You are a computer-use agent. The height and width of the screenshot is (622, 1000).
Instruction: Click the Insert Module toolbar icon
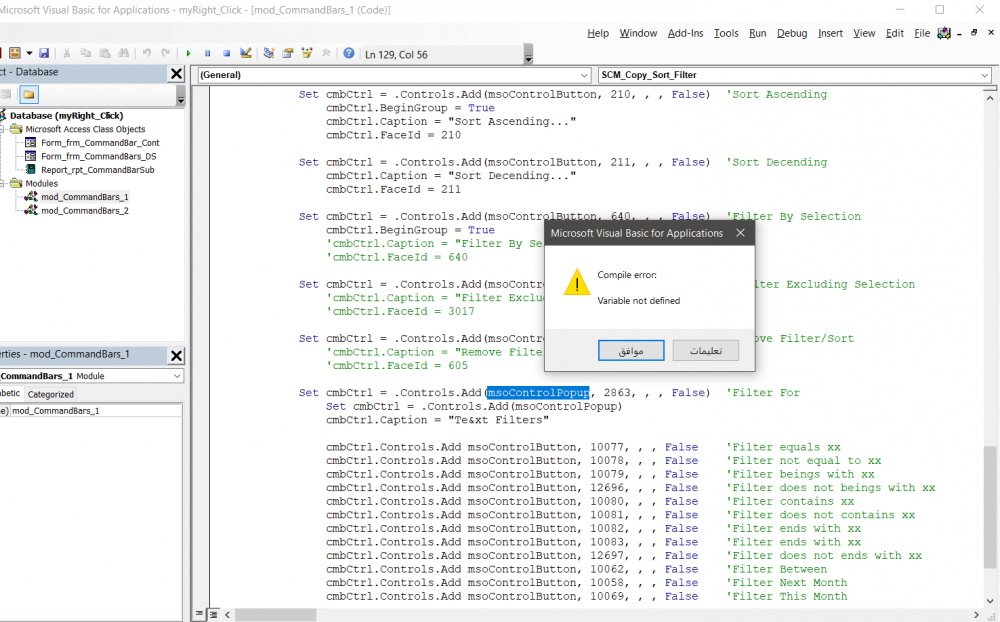[15, 54]
